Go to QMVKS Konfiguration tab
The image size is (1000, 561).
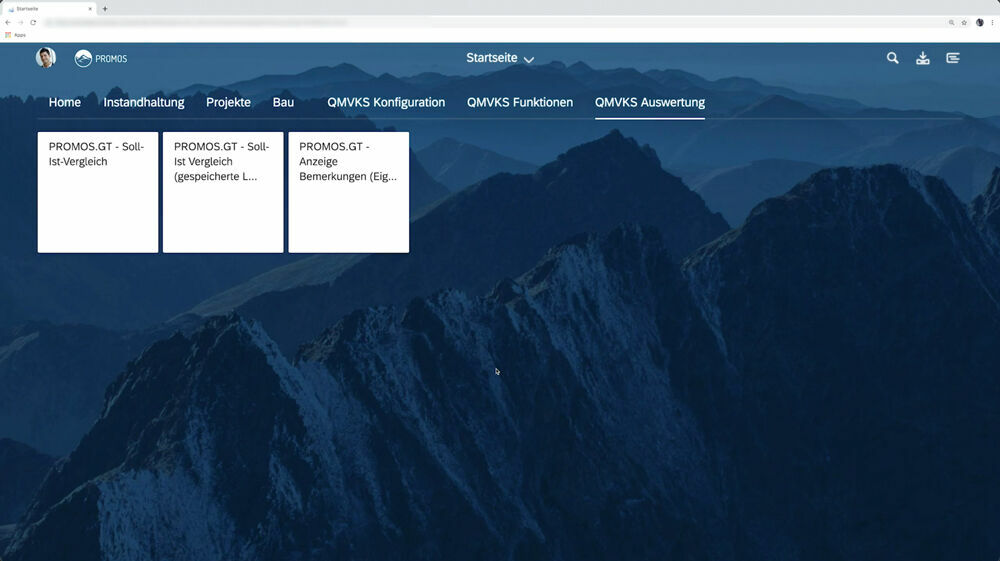(386, 102)
